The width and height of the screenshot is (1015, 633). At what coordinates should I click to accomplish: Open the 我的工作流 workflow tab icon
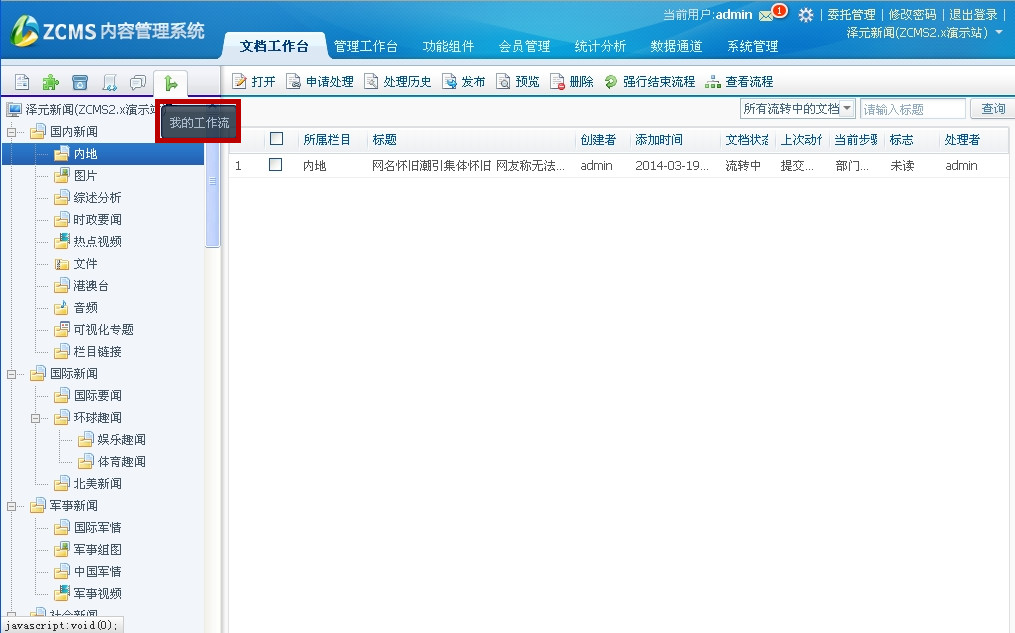[171, 82]
